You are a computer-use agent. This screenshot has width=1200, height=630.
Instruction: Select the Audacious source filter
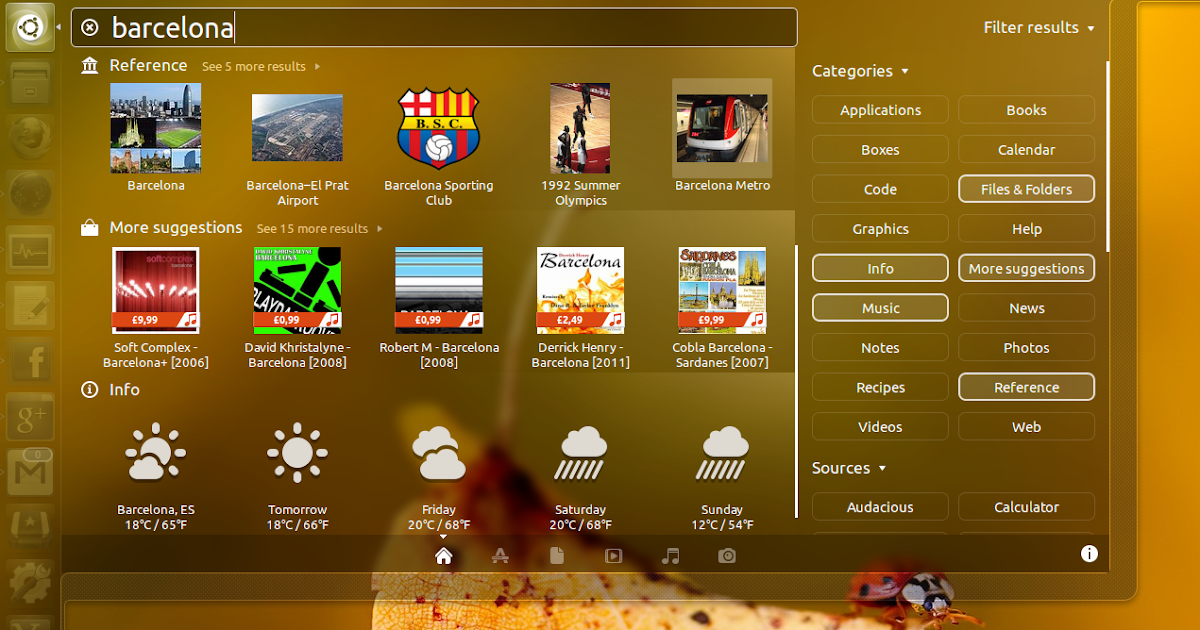pyautogui.click(x=880, y=506)
